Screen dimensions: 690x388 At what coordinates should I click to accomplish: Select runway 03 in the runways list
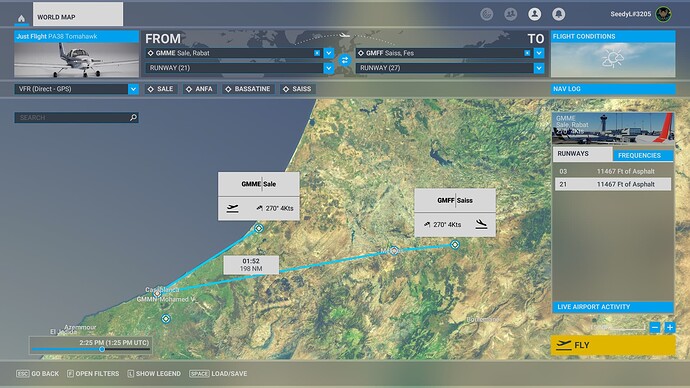(613, 171)
